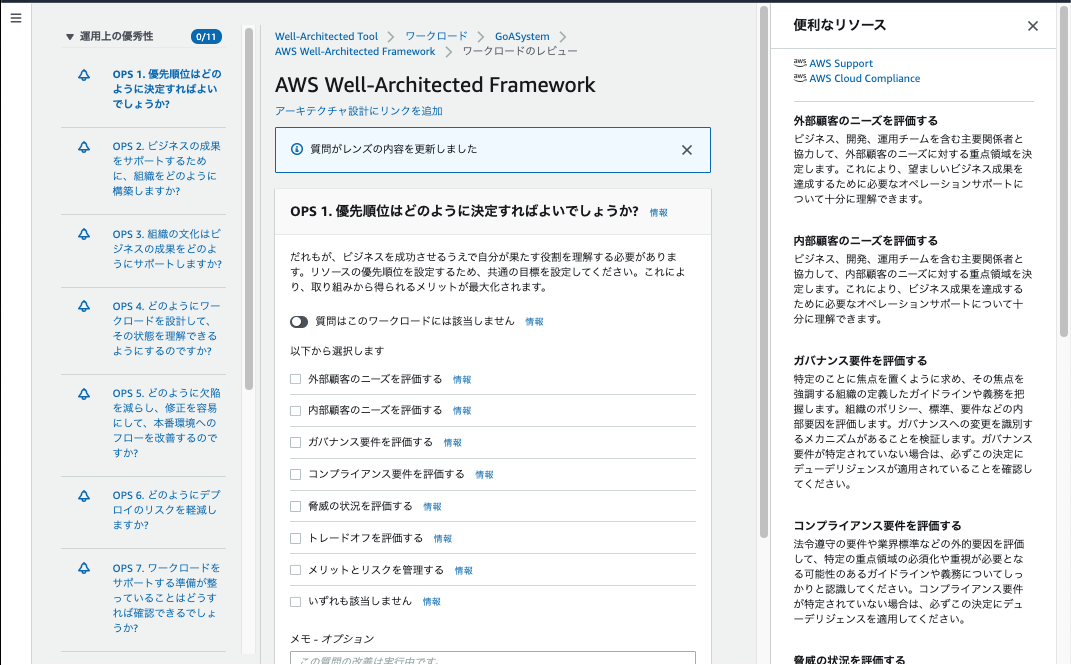This screenshot has height=665, width=1071.
Task: Open AWS Cloud Compliance resource link
Action: pos(865,79)
